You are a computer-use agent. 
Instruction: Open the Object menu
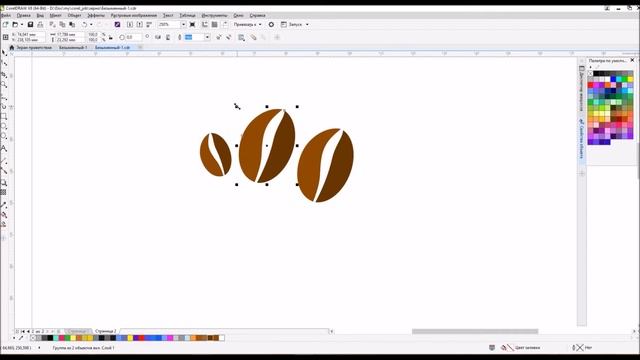[x=74, y=16]
